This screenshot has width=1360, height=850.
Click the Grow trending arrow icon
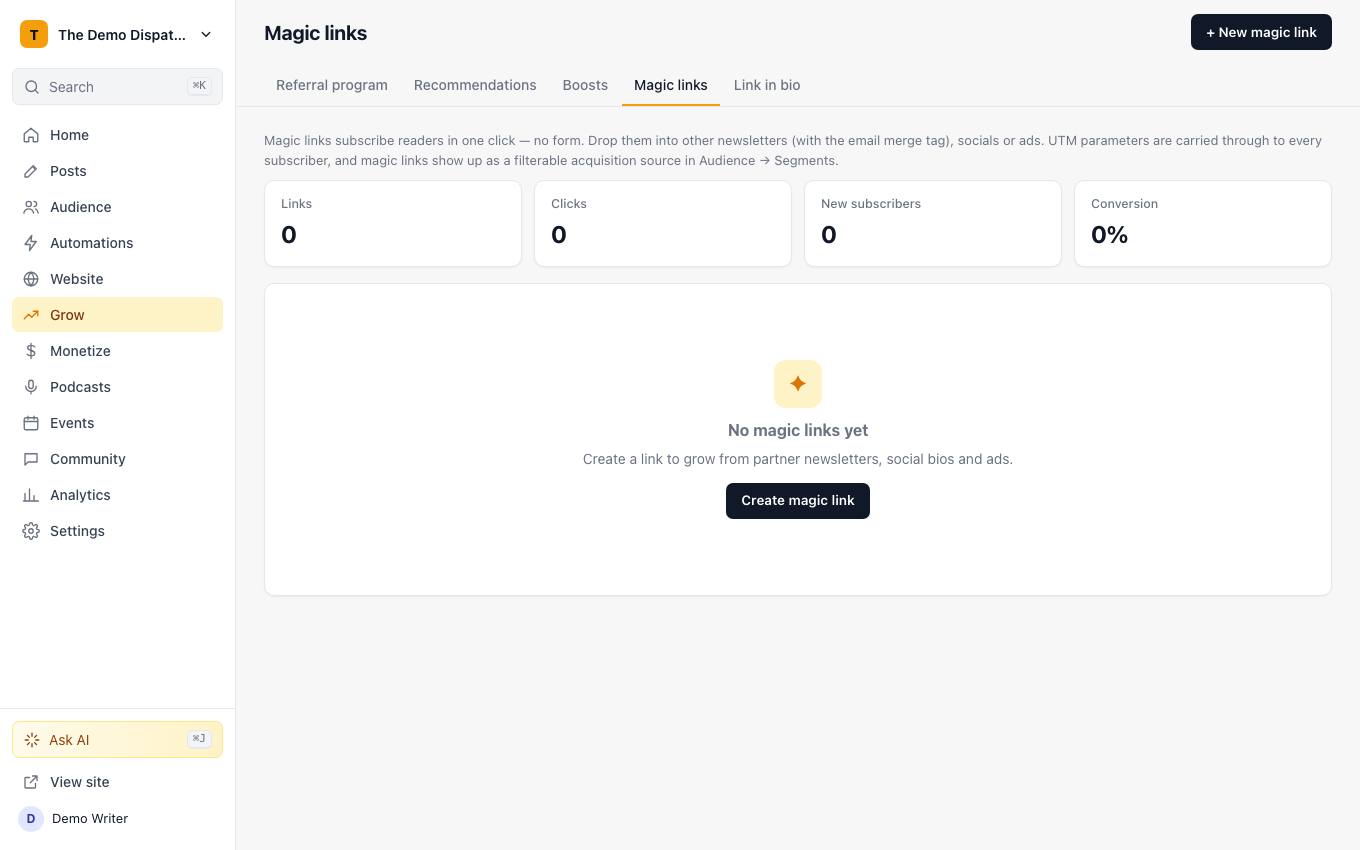tap(31, 315)
